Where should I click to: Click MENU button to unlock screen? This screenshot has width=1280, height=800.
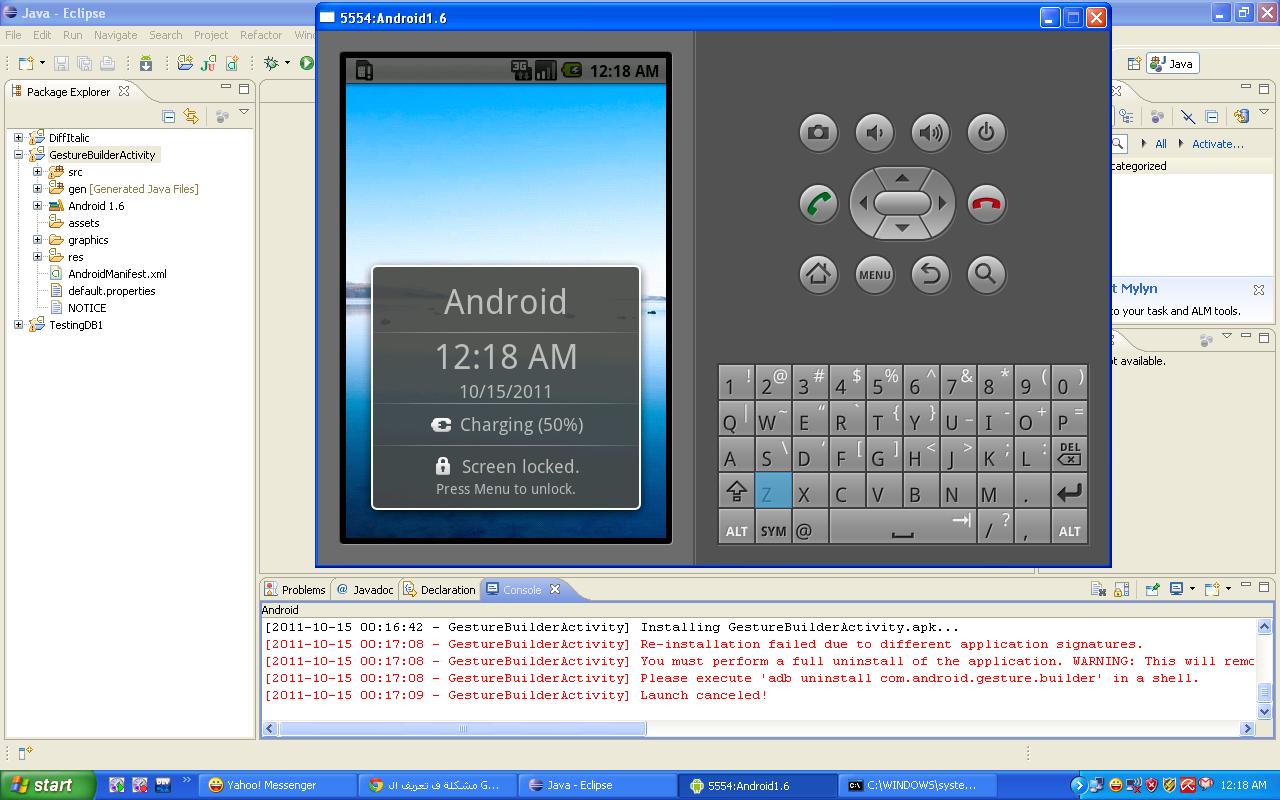click(x=874, y=274)
